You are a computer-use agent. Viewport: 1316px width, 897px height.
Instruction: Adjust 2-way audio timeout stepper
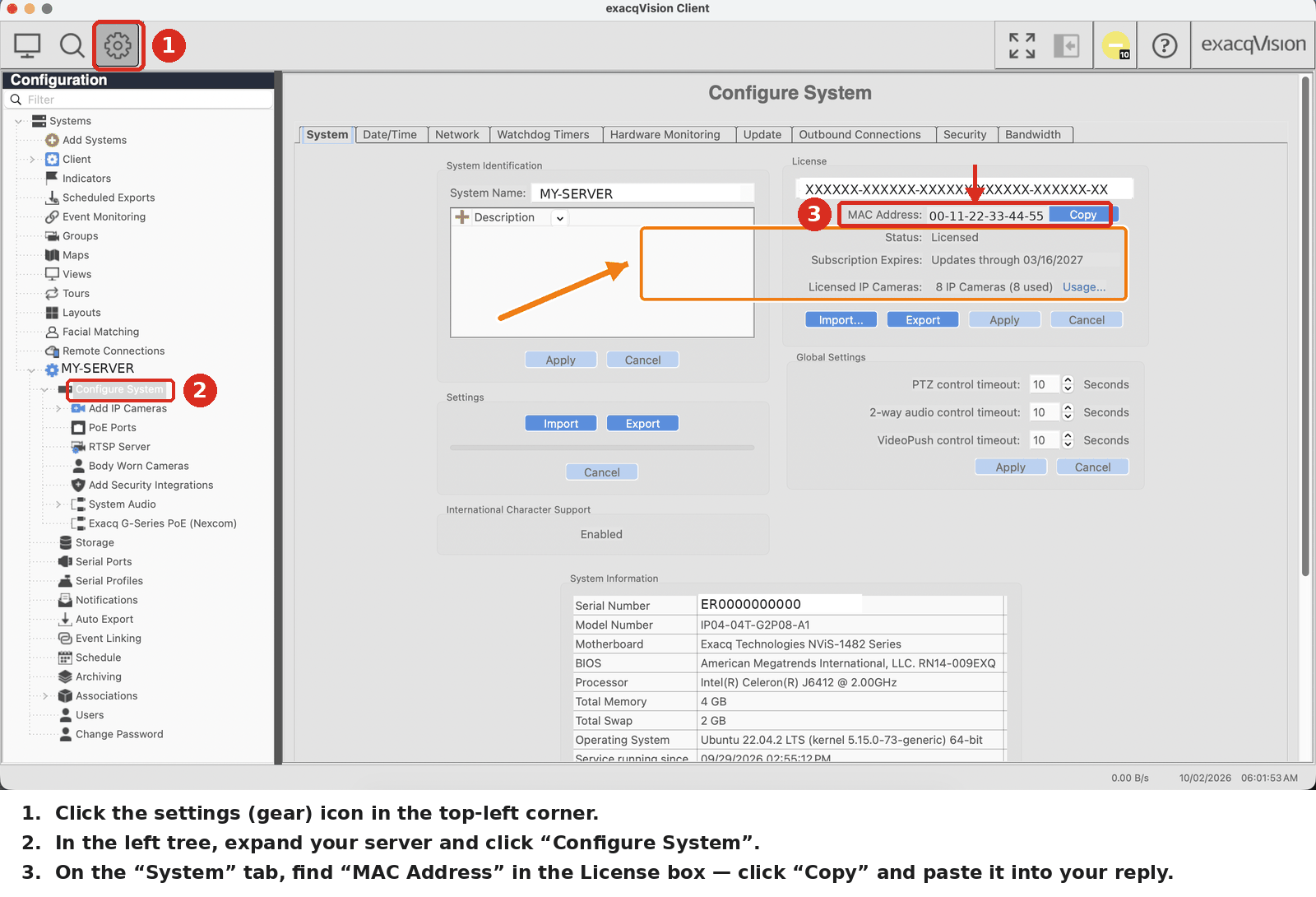tap(1068, 412)
